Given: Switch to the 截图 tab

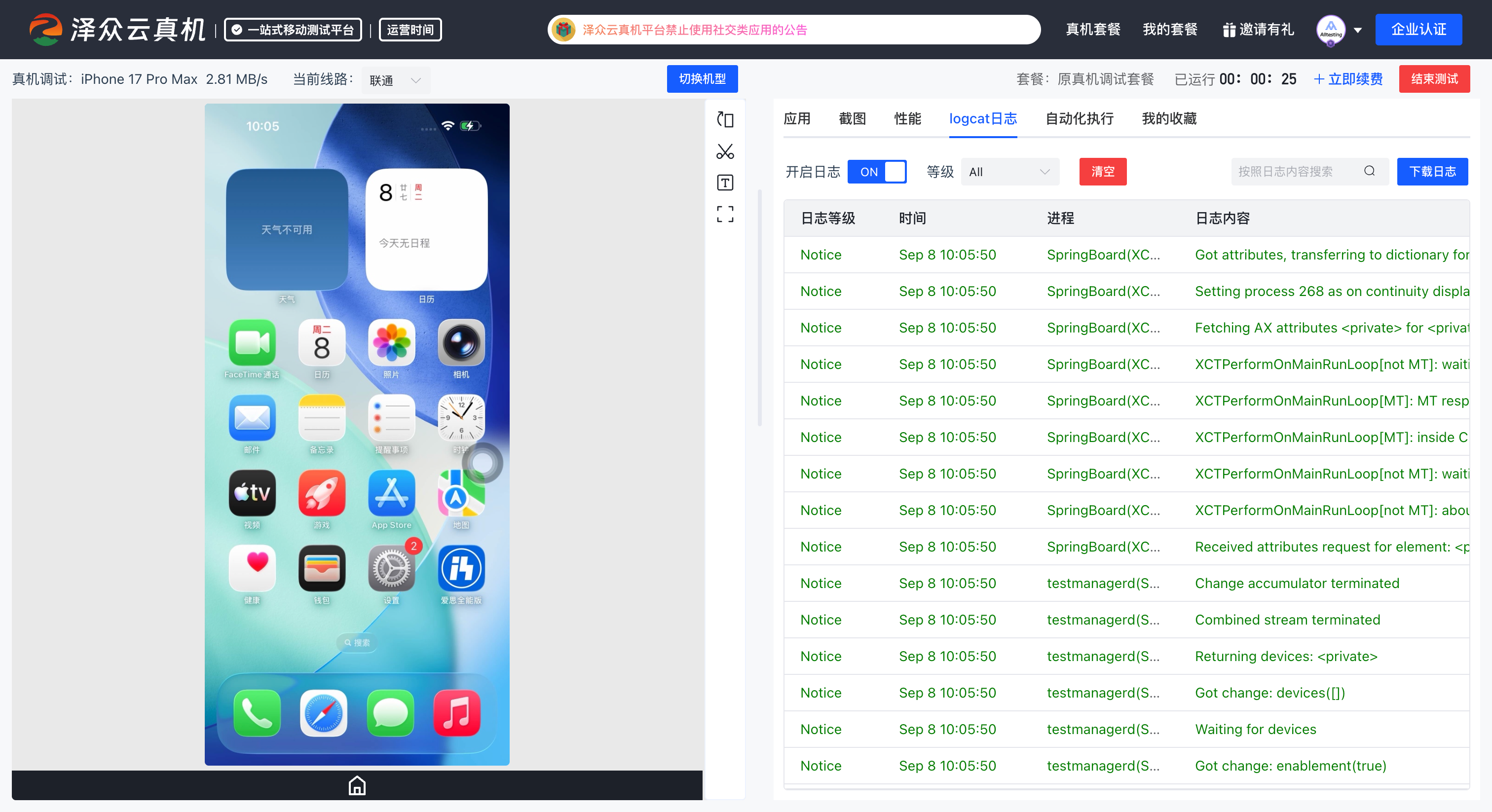Looking at the screenshot, I should pyautogui.click(x=852, y=119).
